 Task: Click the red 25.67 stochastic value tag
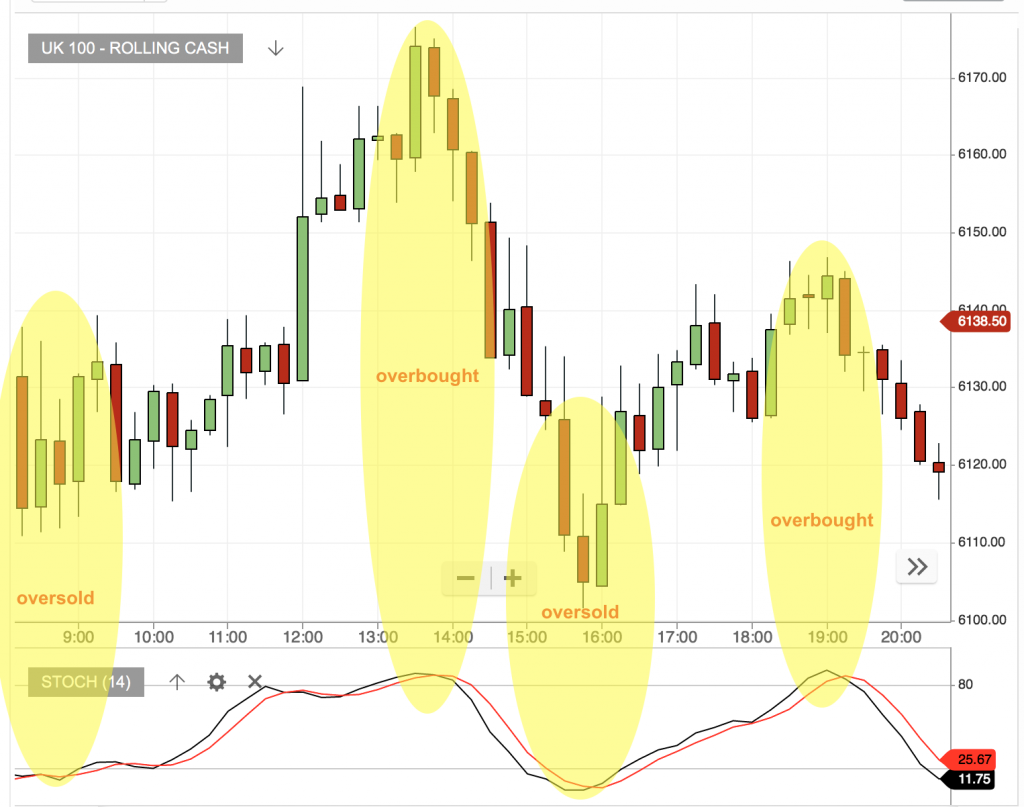point(970,759)
